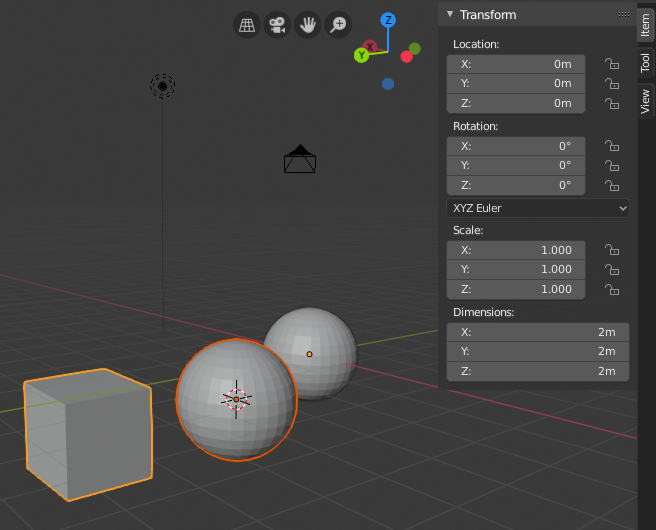Click the zoom view magnifier icon
Viewport: 656px width, 530px height.
[x=338, y=25]
